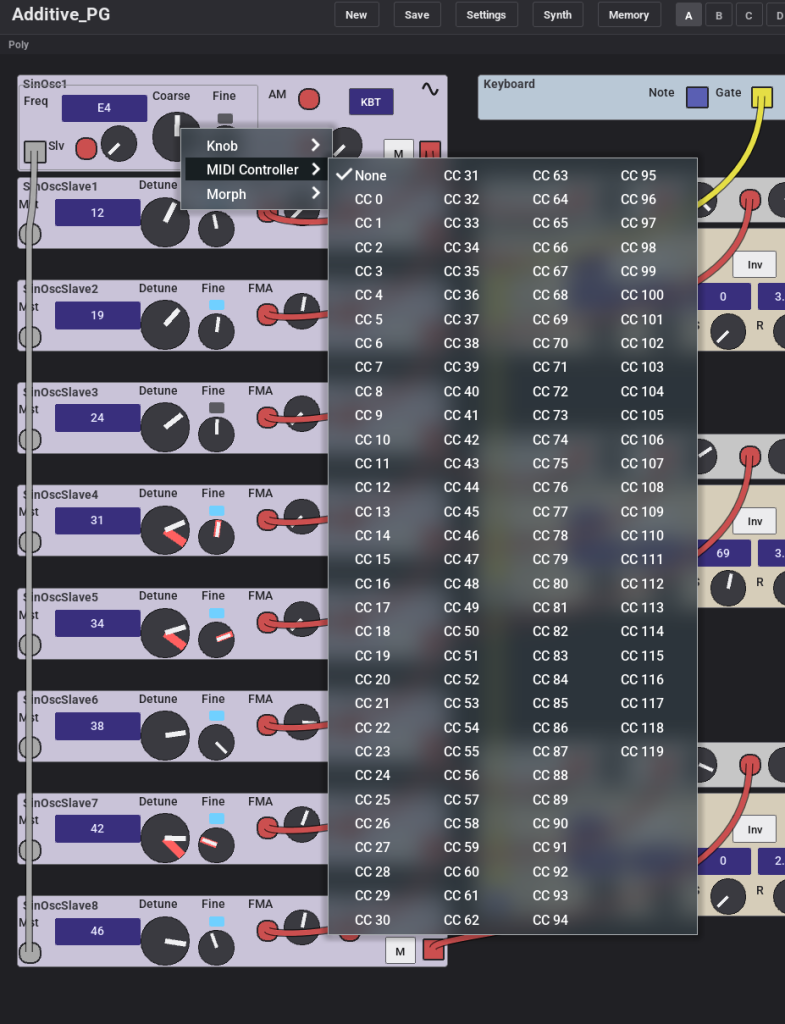Pick CC 74 from the controller list
Image resolution: width=785 pixels, height=1024 pixels.
(550, 440)
